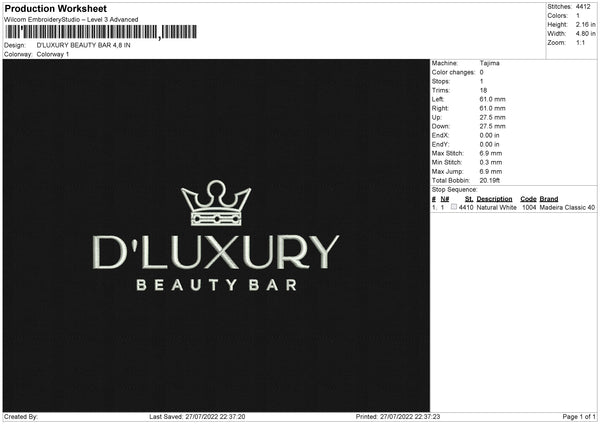Click the Height value 2.16 in

coord(586,24)
